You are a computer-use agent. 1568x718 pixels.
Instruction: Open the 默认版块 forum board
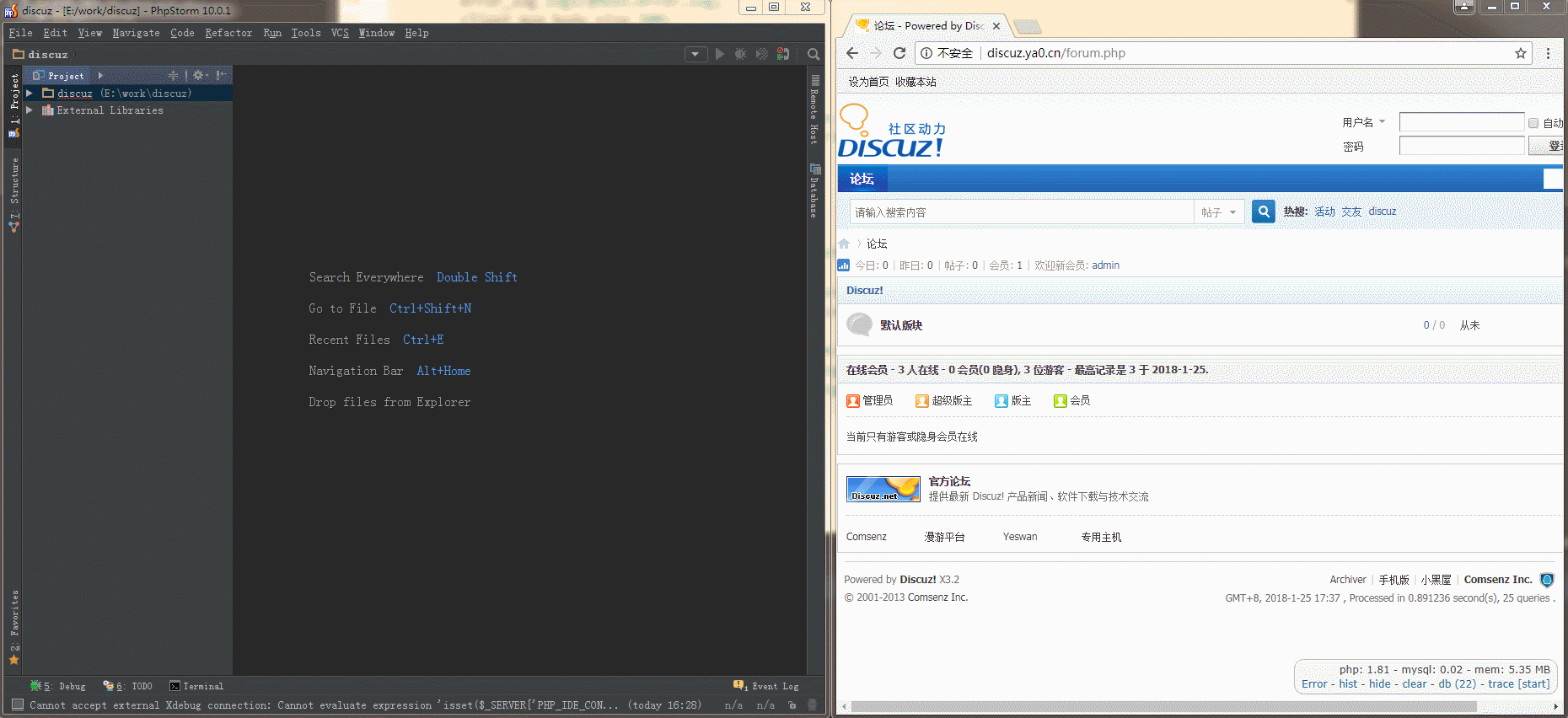click(901, 325)
